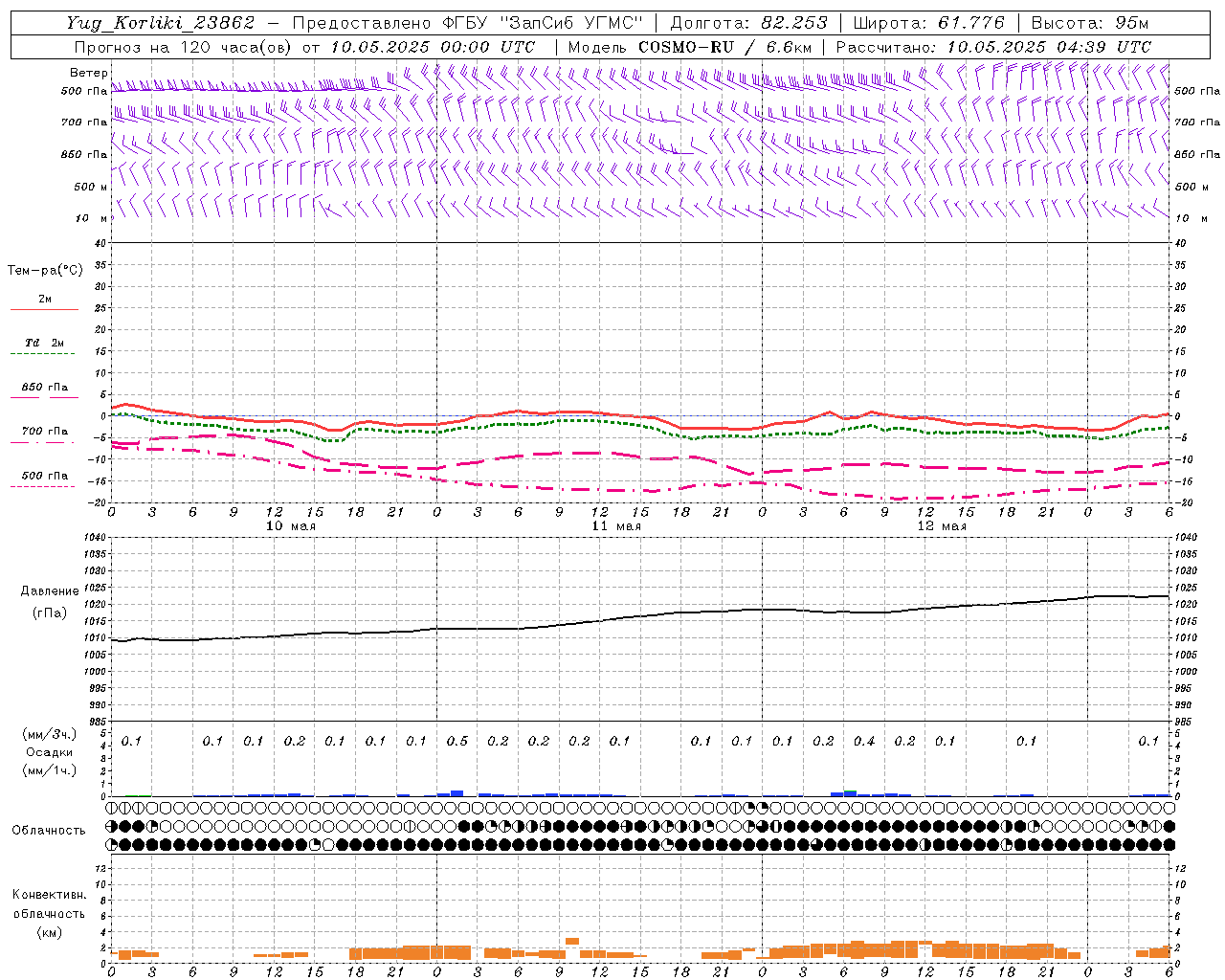
Task: Click the Рассчитано: 10.05.2025 04:39 UTC timestamp
Action: (x=993, y=47)
